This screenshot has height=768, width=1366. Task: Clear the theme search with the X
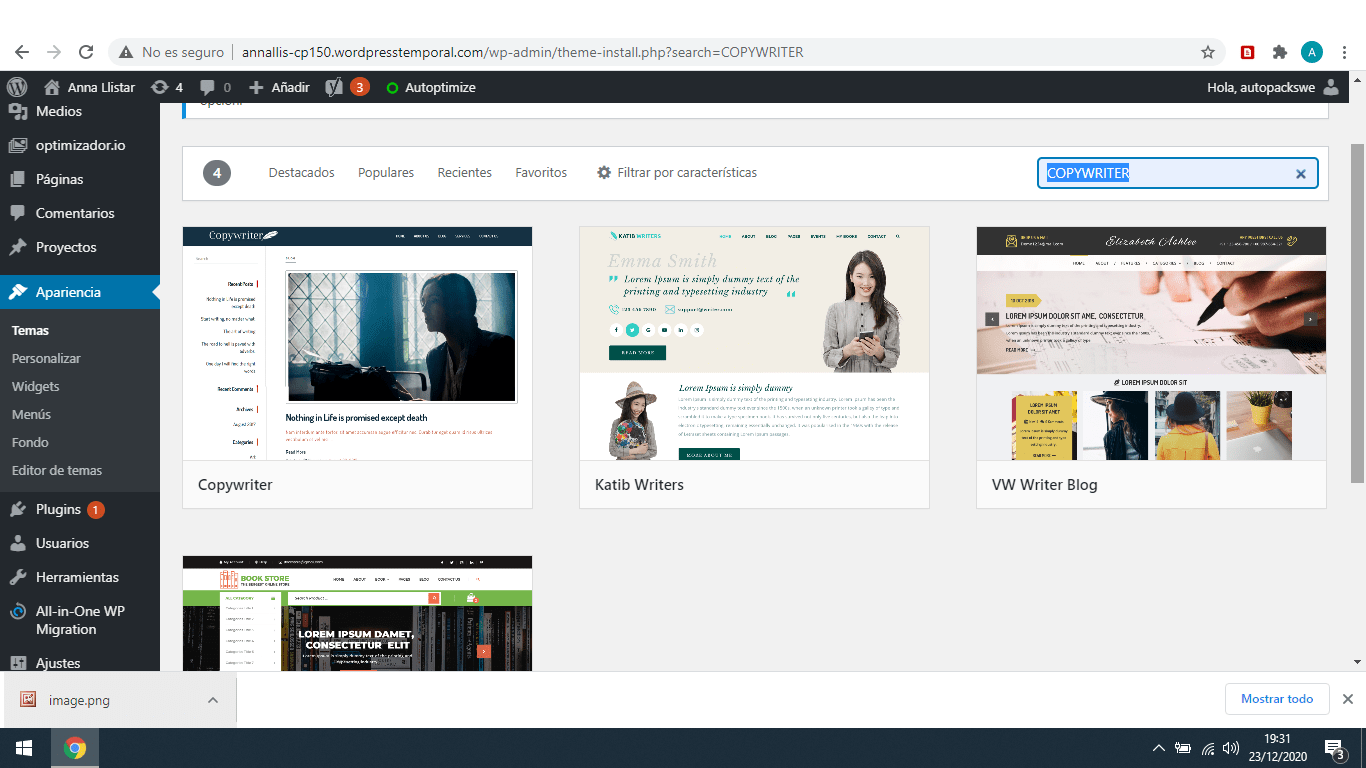[x=1301, y=174]
